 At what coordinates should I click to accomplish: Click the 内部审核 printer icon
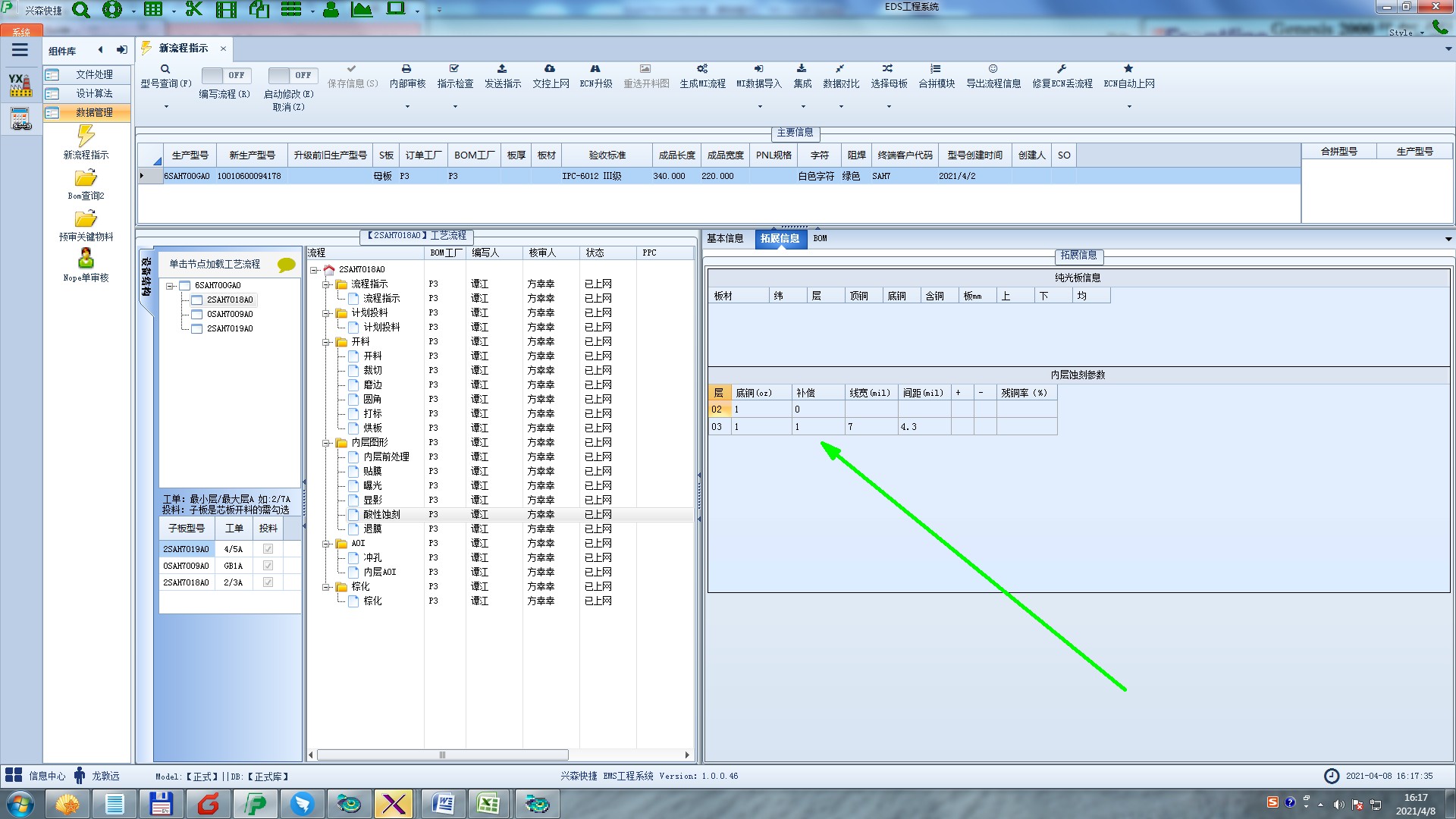click(x=406, y=69)
